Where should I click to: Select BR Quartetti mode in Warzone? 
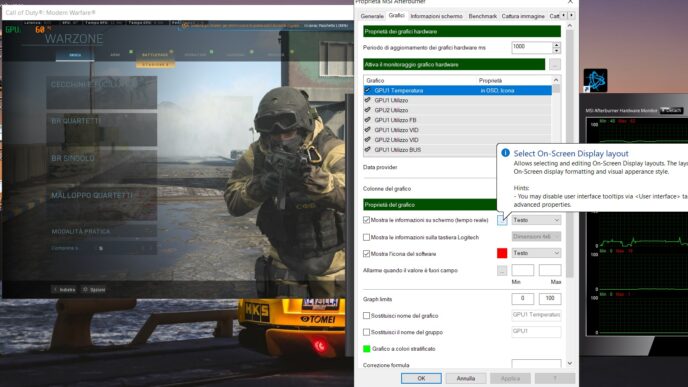[102, 128]
